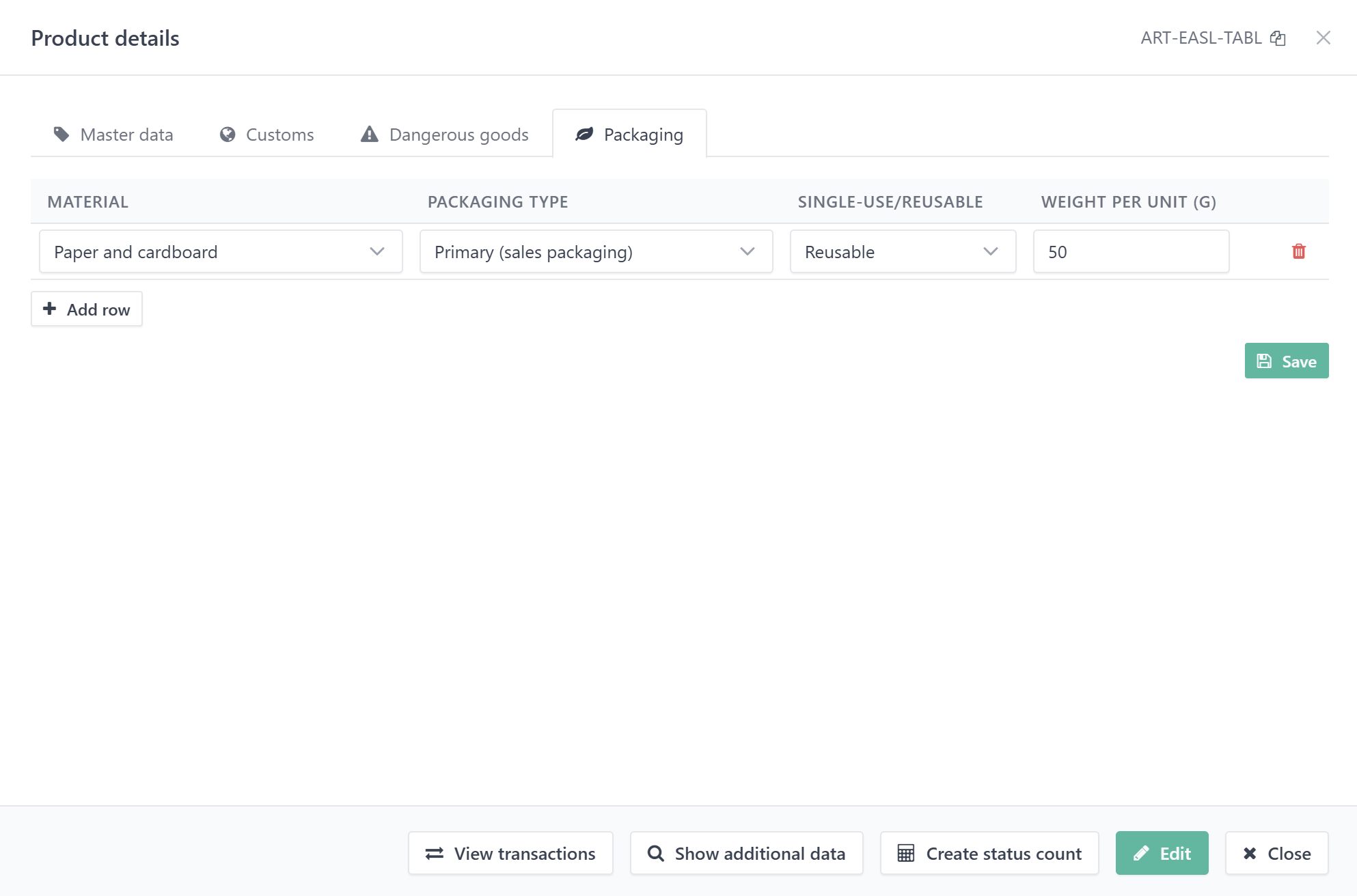Click the Master data tag icon
The width and height of the screenshot is (1357, 896).
(61, 134)
